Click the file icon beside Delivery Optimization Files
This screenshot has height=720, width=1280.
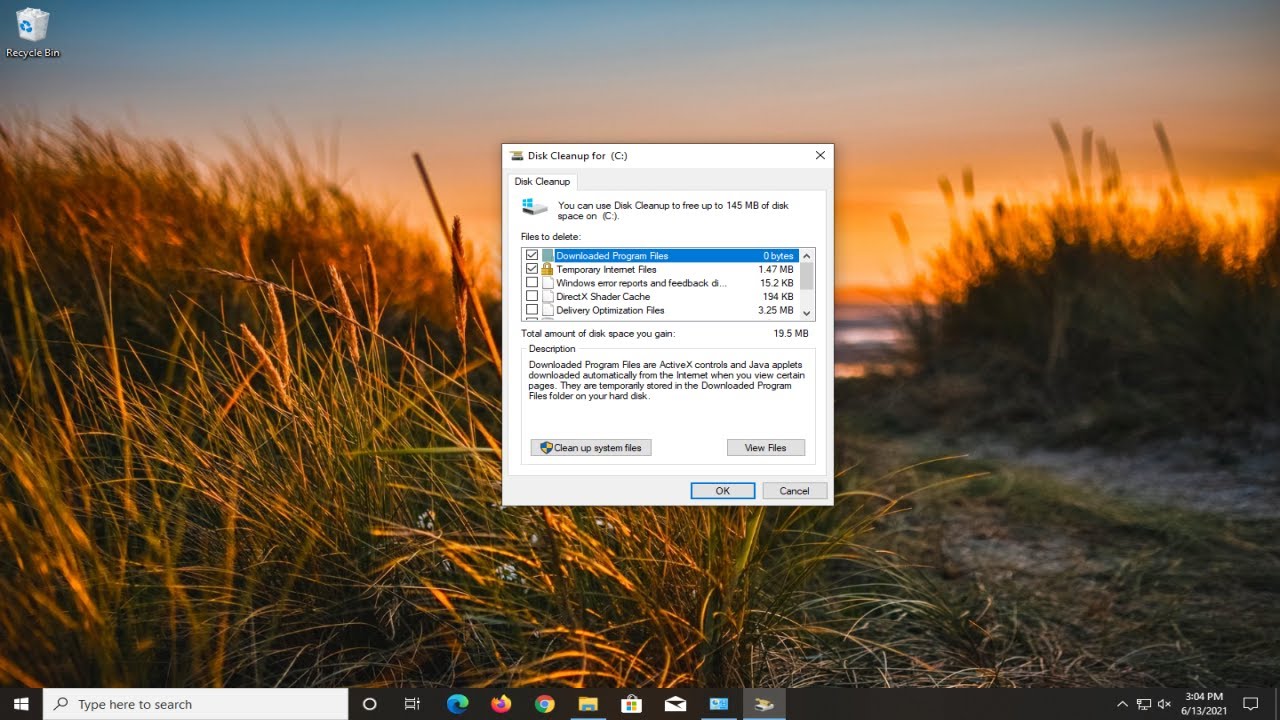coord(547,310)
